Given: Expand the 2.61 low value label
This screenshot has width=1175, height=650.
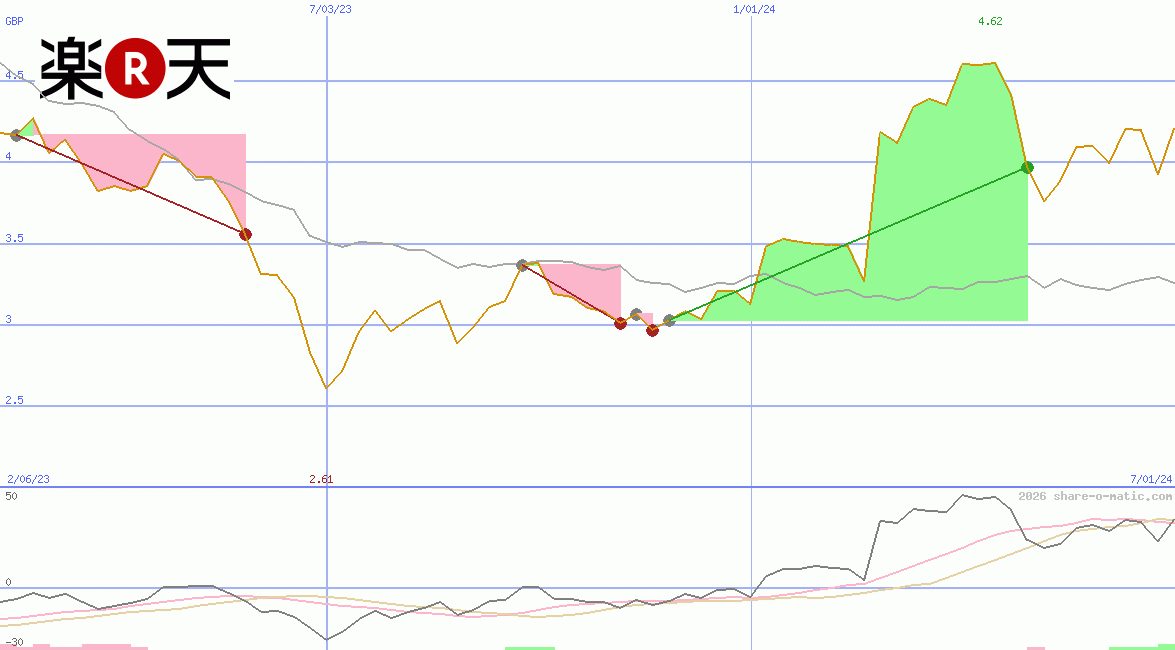Looking at the screenshot, I should pyautogui.click(x=322, y=479).
